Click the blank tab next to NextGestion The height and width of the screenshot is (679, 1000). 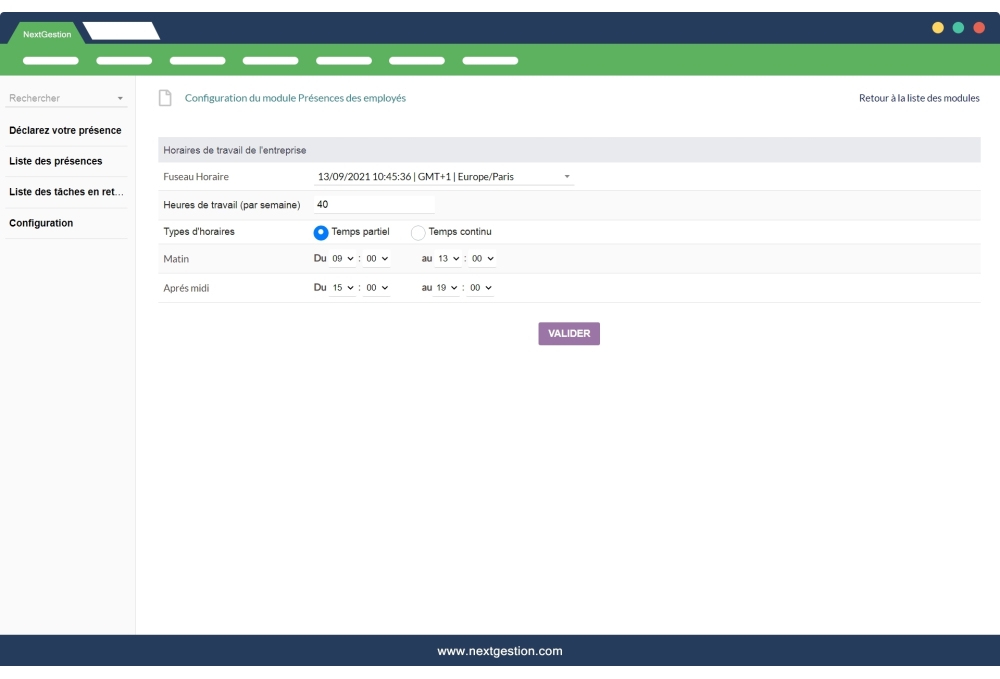122,32
